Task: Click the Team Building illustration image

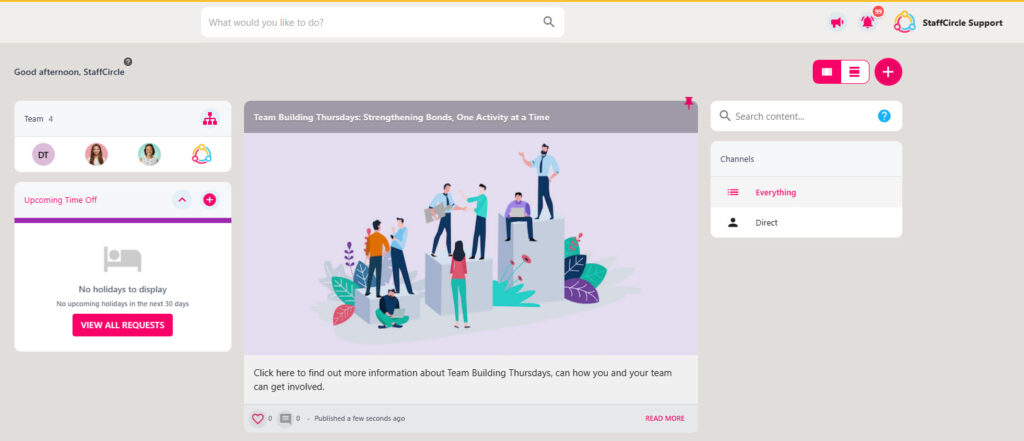Action: point(471,244)
